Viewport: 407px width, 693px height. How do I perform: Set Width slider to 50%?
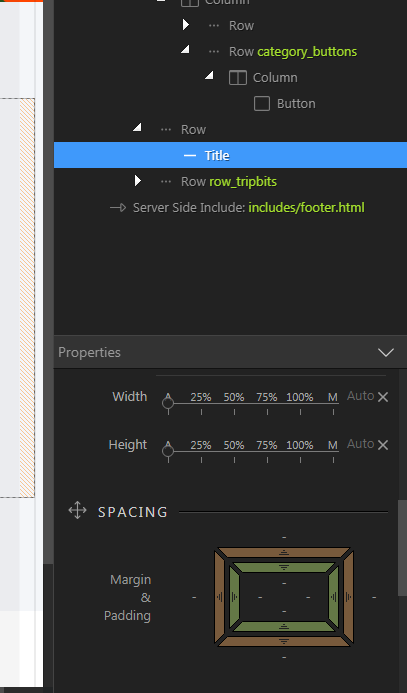234,404
